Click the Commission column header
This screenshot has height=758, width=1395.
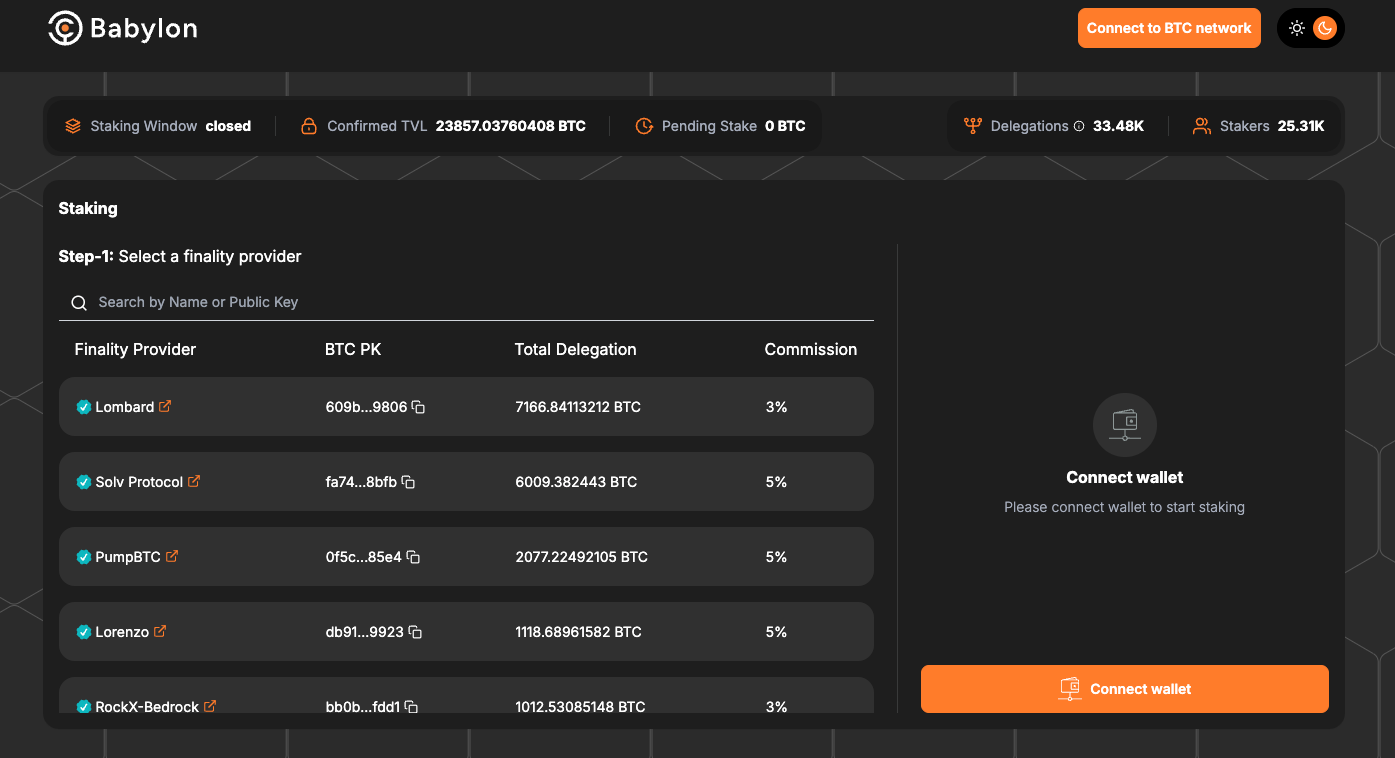pos(811,349)
